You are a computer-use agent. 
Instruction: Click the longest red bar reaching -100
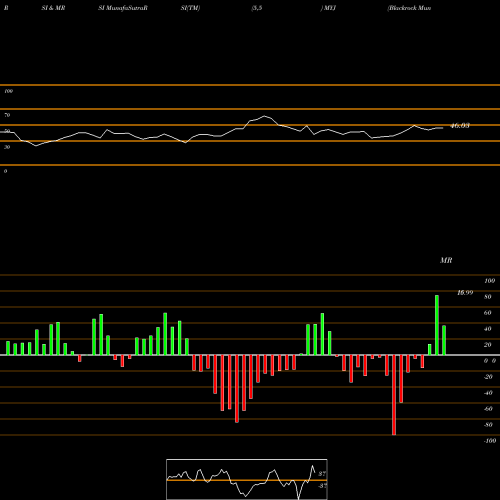[394, 395]
